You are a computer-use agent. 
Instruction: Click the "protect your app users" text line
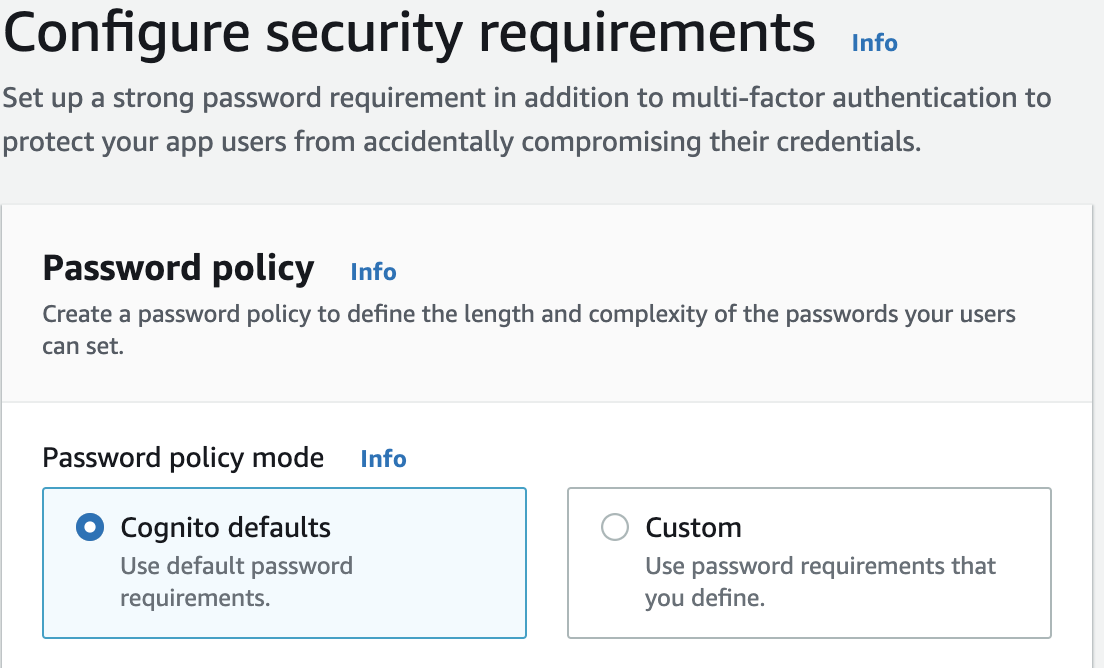[x=460, y=141]
